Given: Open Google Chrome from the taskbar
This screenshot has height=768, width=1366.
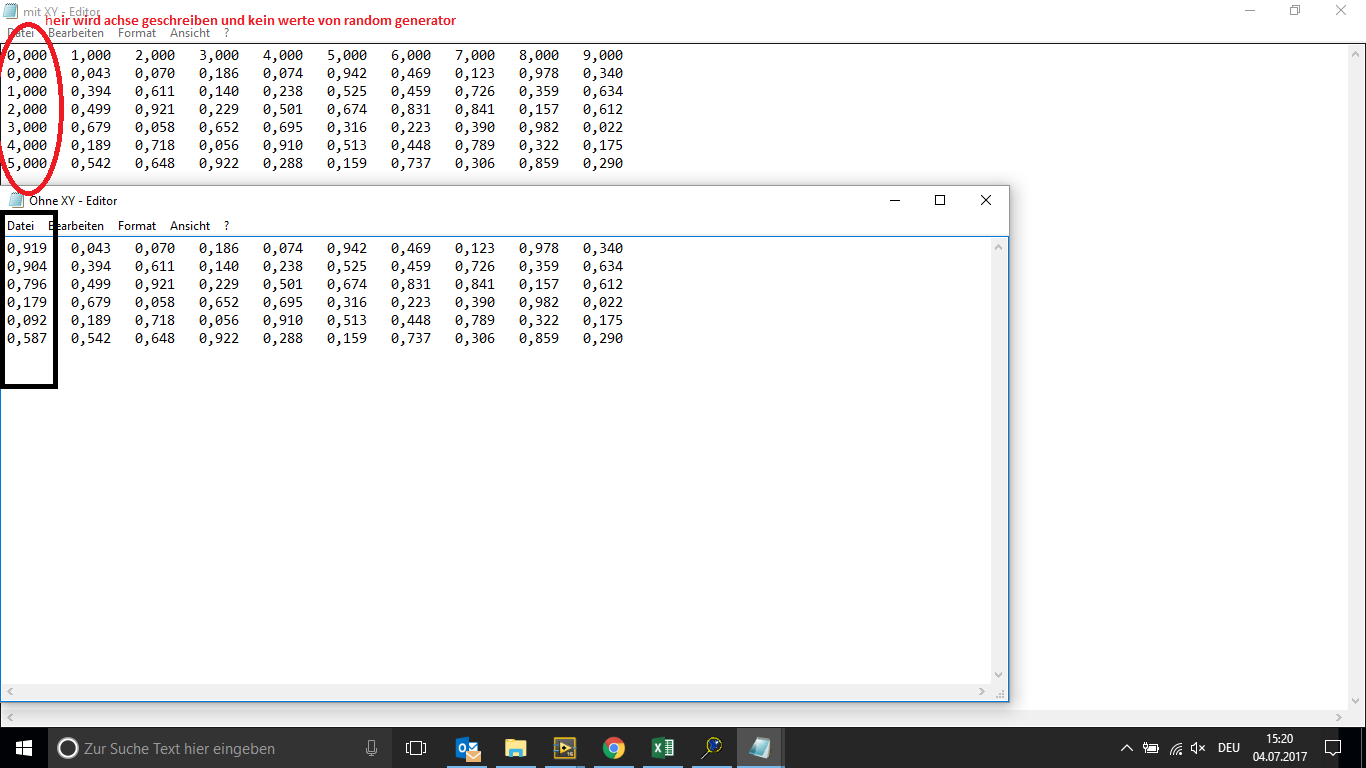Looking at the screenshot, I should (x=613, y=748).
